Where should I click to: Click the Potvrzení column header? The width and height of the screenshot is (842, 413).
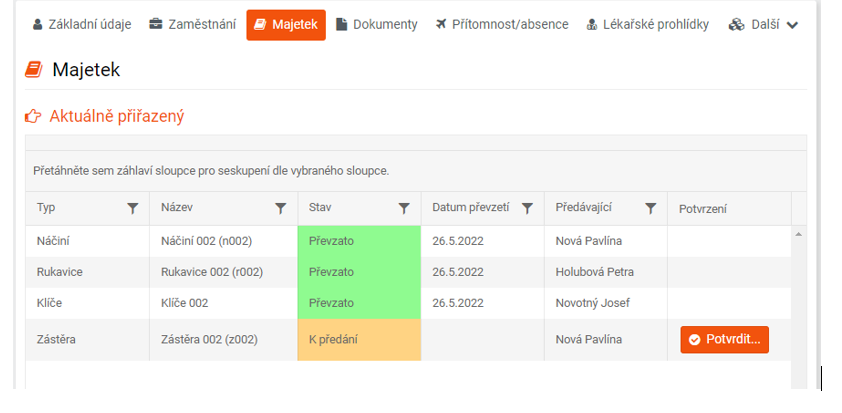click(702, 209)
